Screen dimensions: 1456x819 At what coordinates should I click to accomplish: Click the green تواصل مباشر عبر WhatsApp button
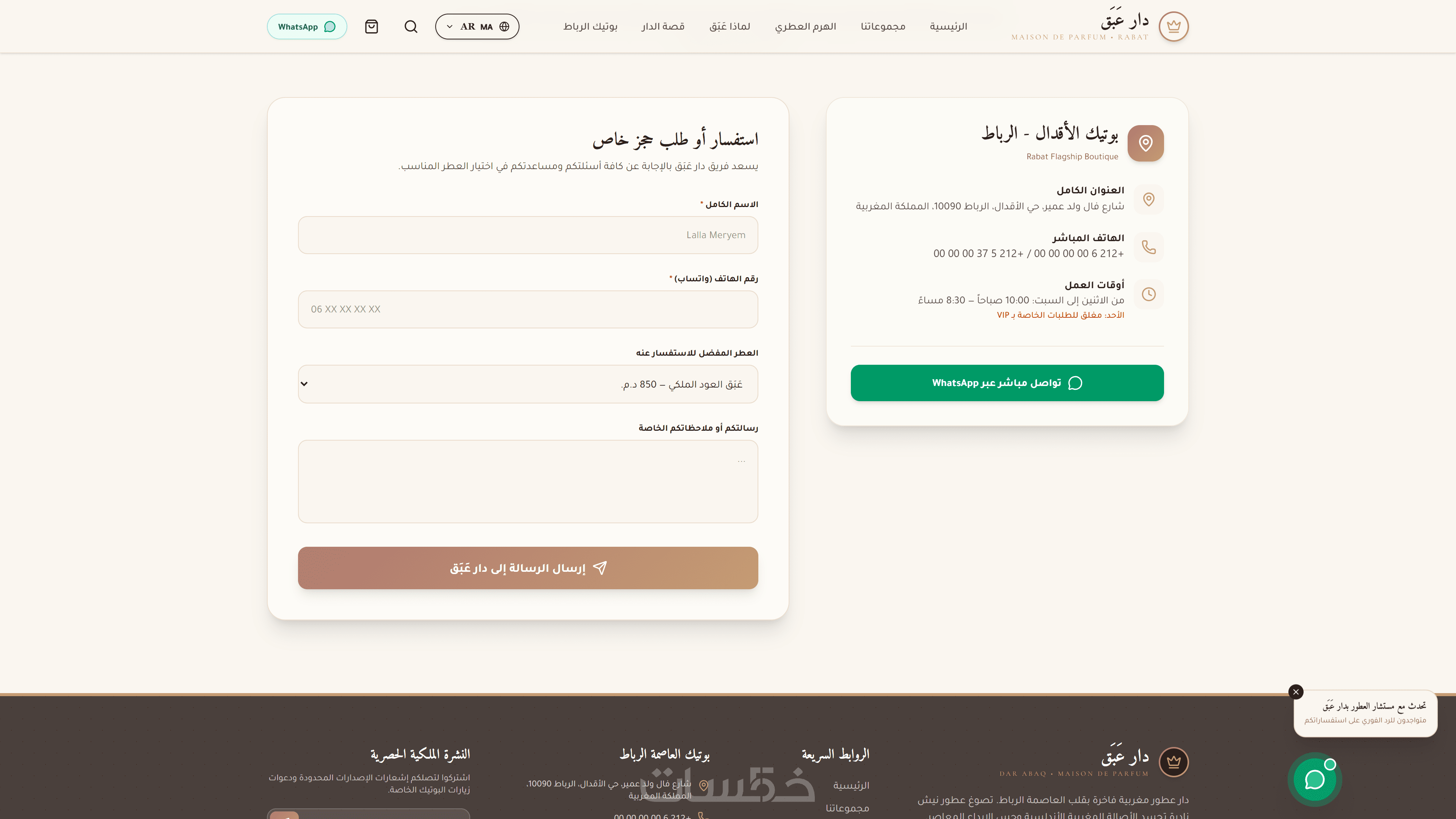tap(1007, 383)
